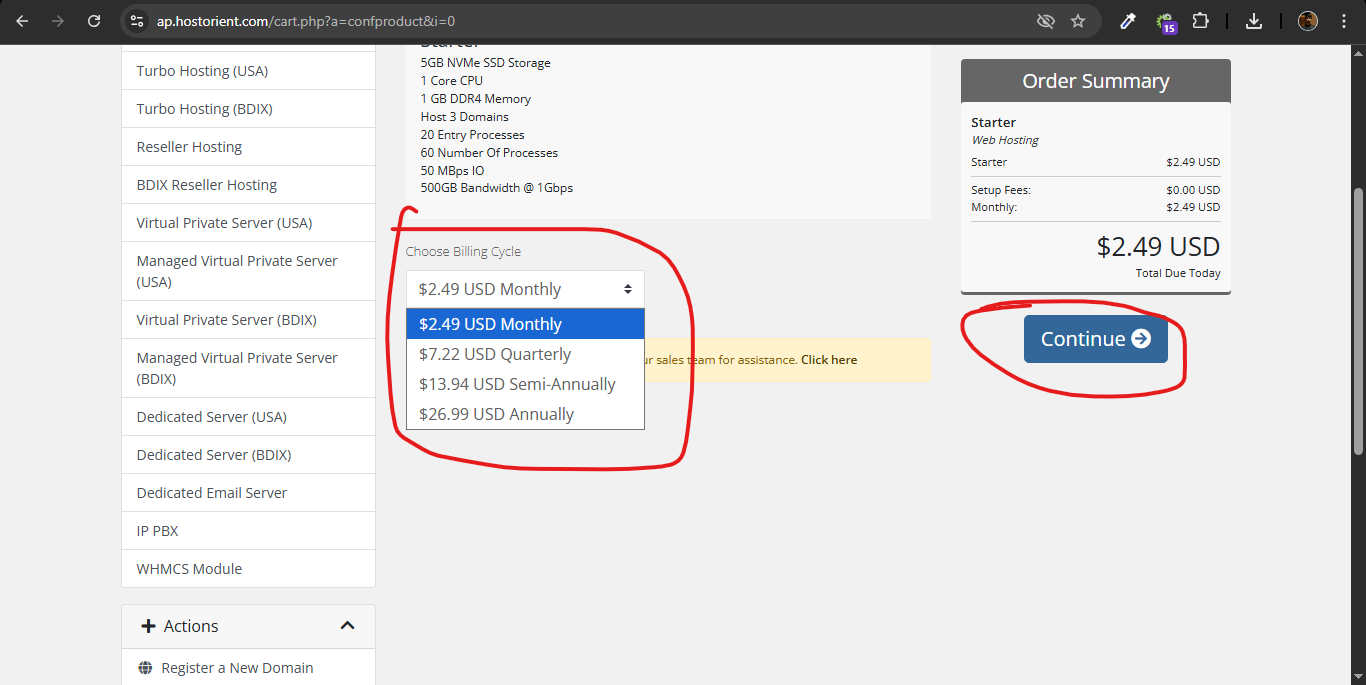Open Reseller Hosting category

[189, 147]
